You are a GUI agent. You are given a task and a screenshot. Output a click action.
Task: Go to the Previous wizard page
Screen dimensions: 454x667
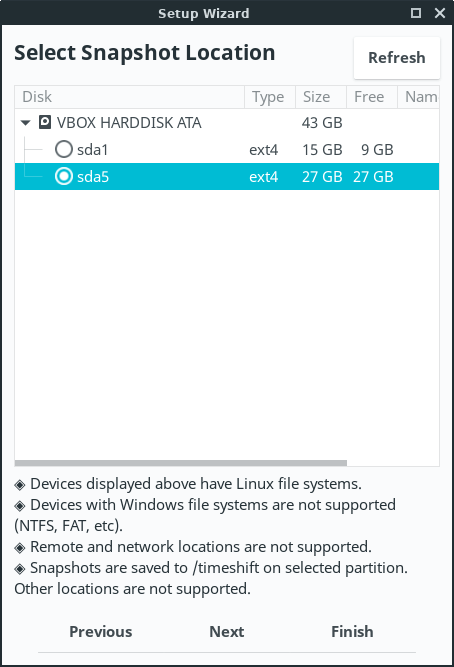101,632
